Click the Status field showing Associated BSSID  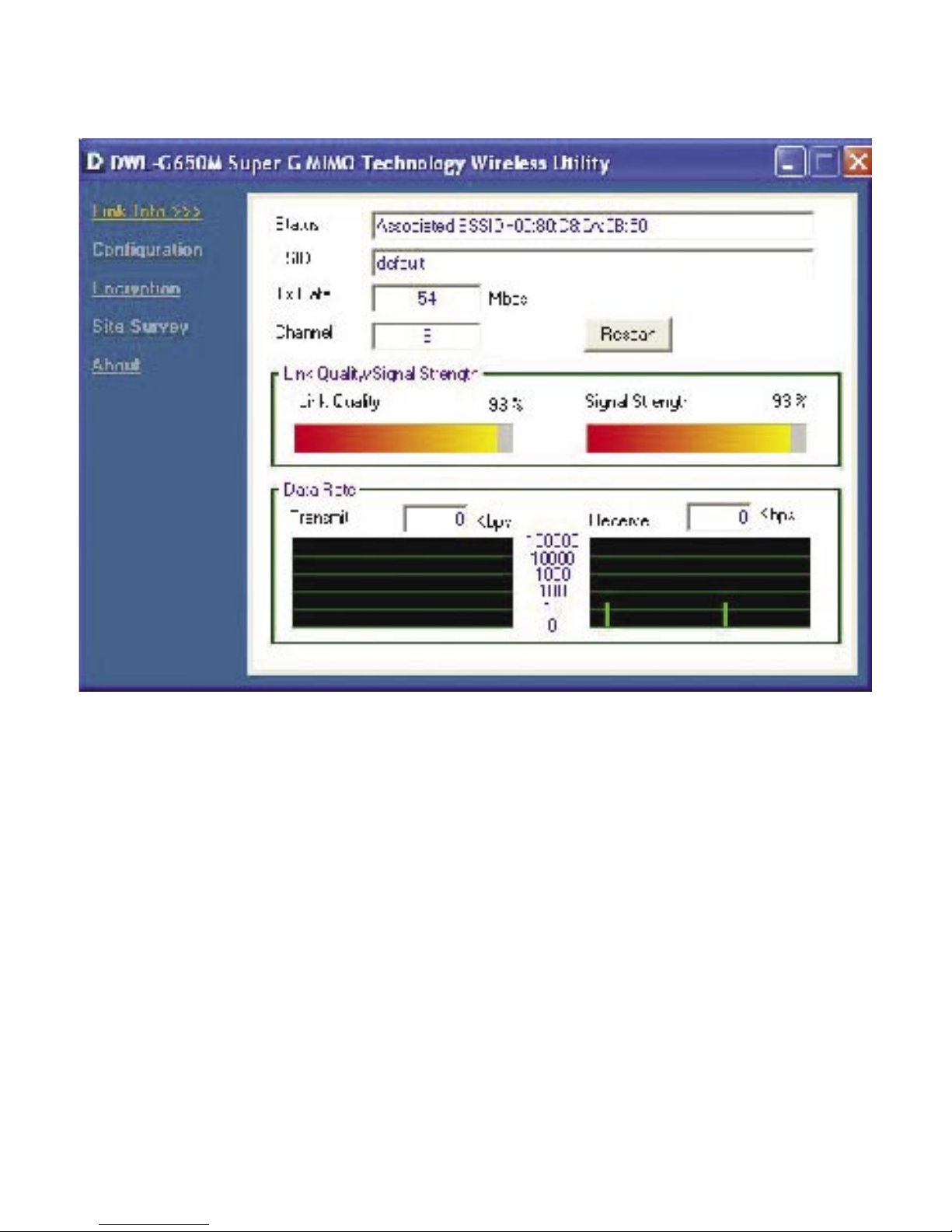click(x=592, y=225)
